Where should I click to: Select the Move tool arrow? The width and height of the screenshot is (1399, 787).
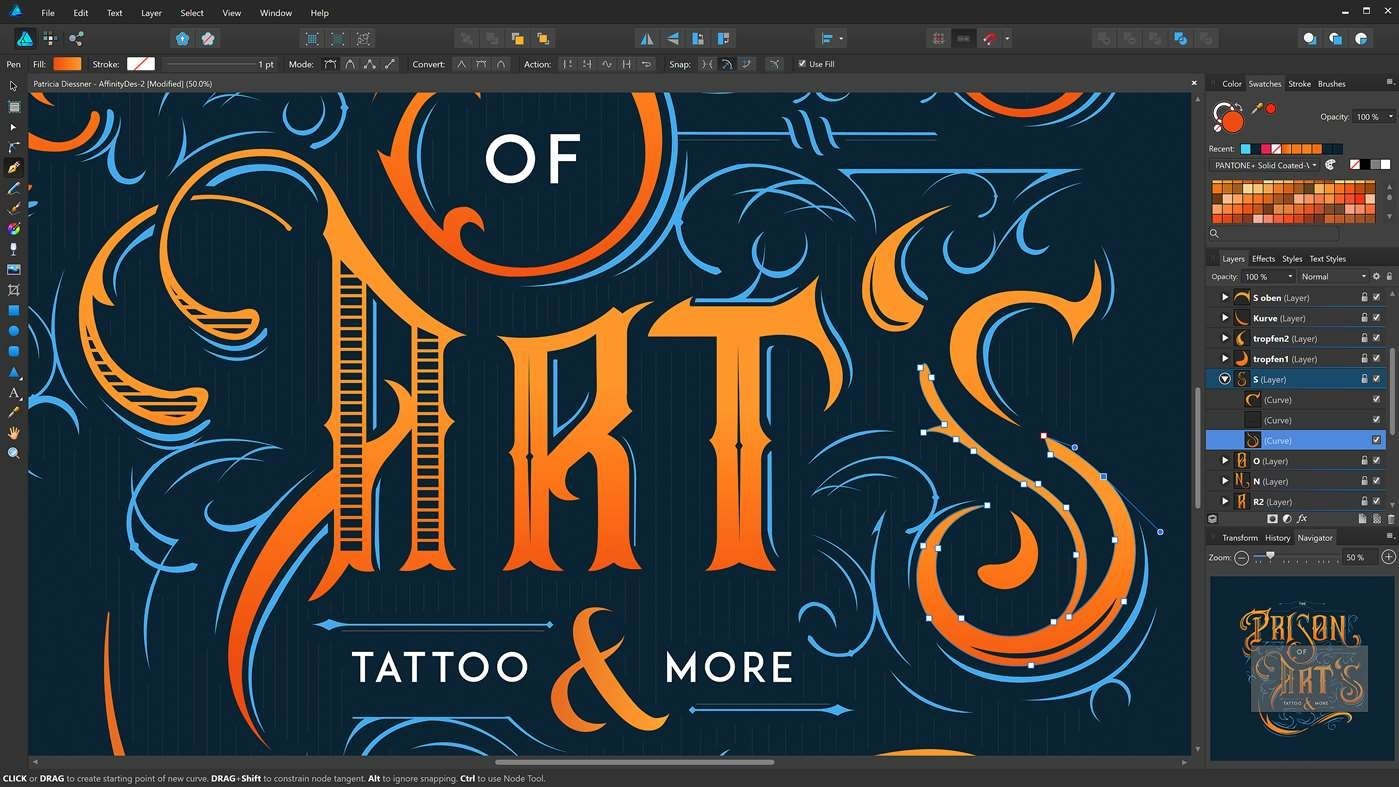click(x=13, y=86)
